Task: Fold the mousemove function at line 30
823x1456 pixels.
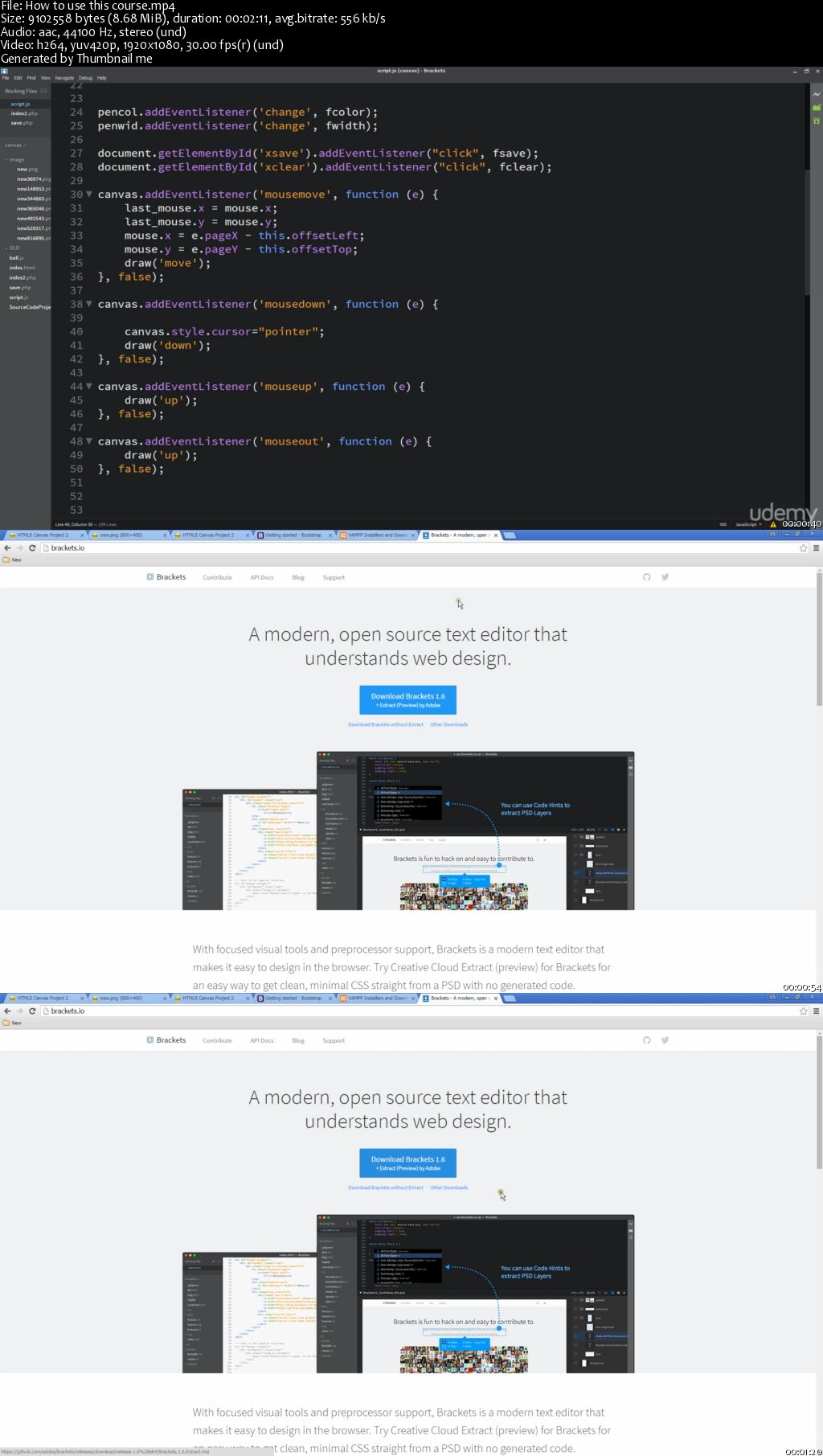Action: point(89,195)
